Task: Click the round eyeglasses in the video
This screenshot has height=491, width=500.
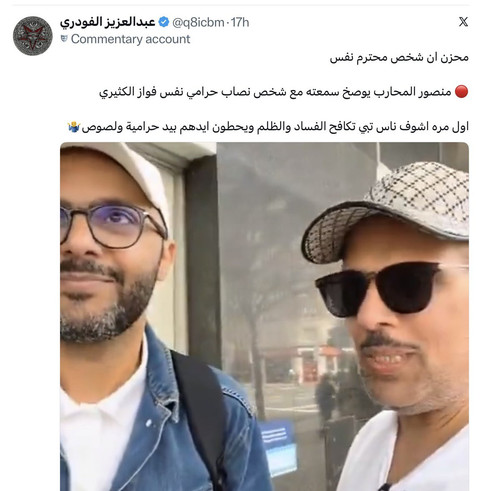Action: tap(113, 224)
